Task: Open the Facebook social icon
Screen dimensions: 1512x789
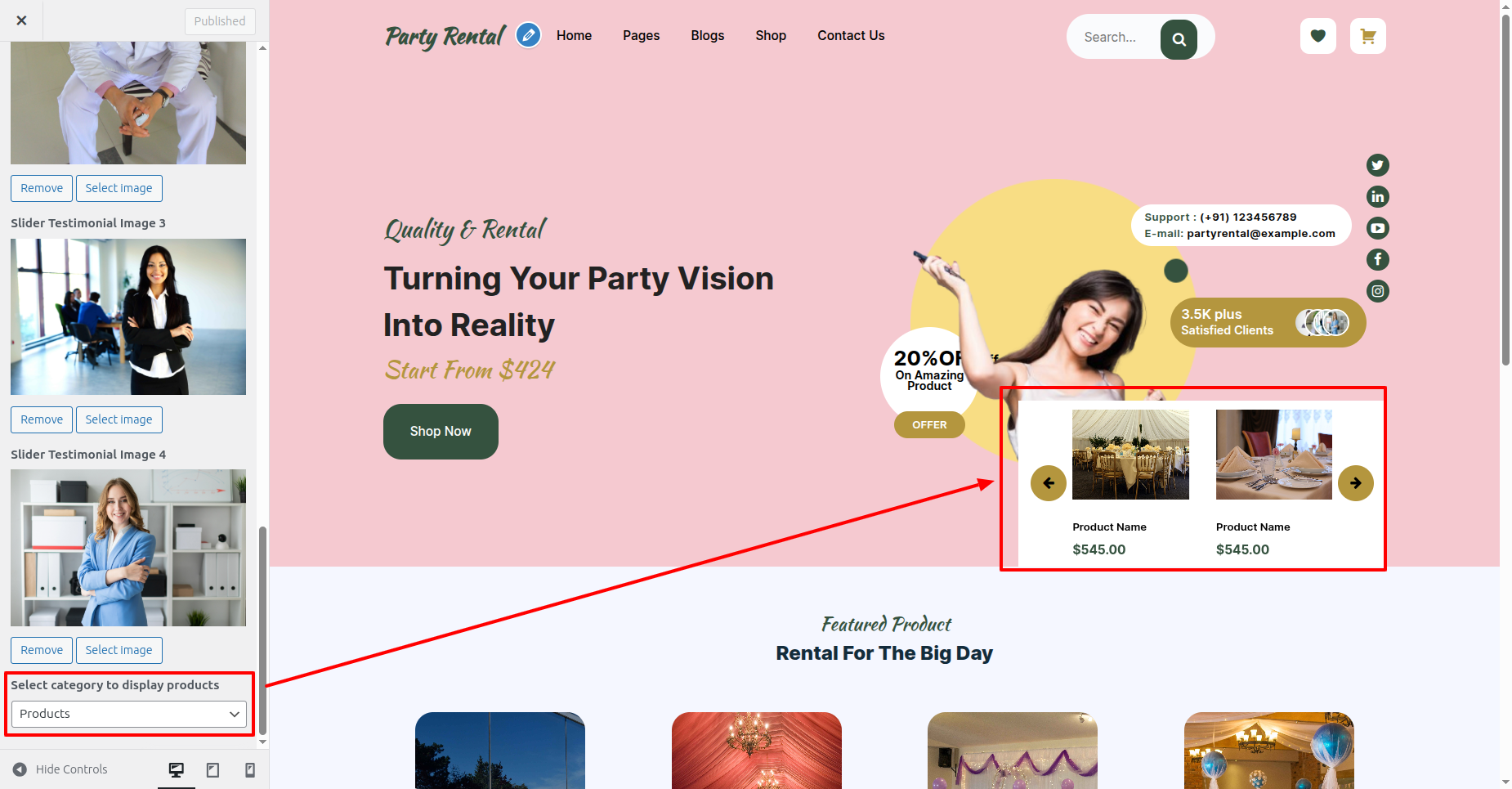Action: [1378, 259]
